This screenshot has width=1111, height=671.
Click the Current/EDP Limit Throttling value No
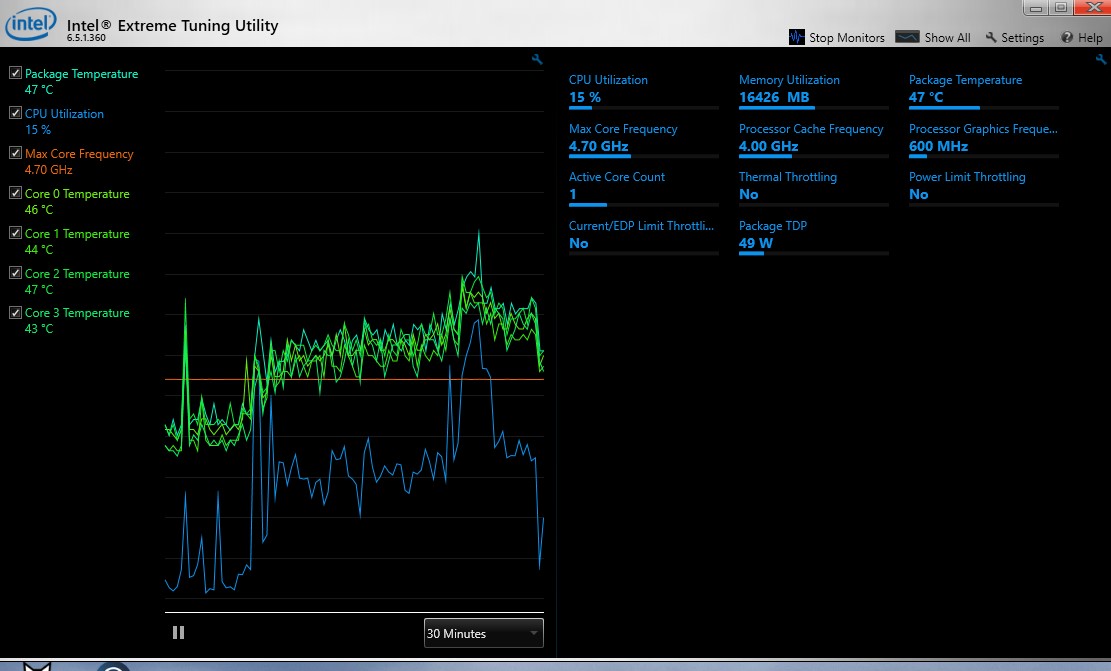point(578,243)
